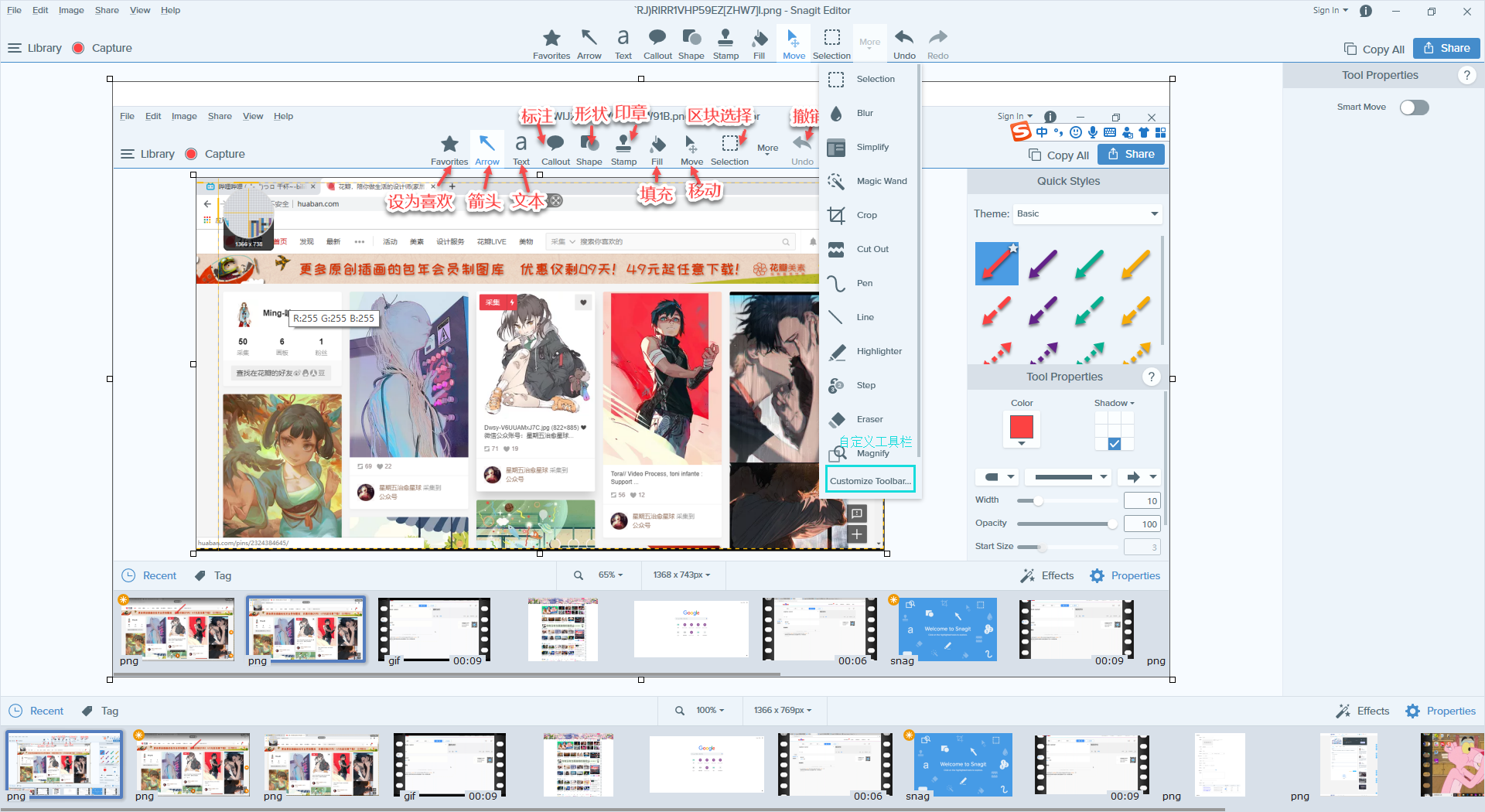This screenshot has width=1485, height=812.
Task: Select Cut Out from the More tools list
Action: (869, 249)
